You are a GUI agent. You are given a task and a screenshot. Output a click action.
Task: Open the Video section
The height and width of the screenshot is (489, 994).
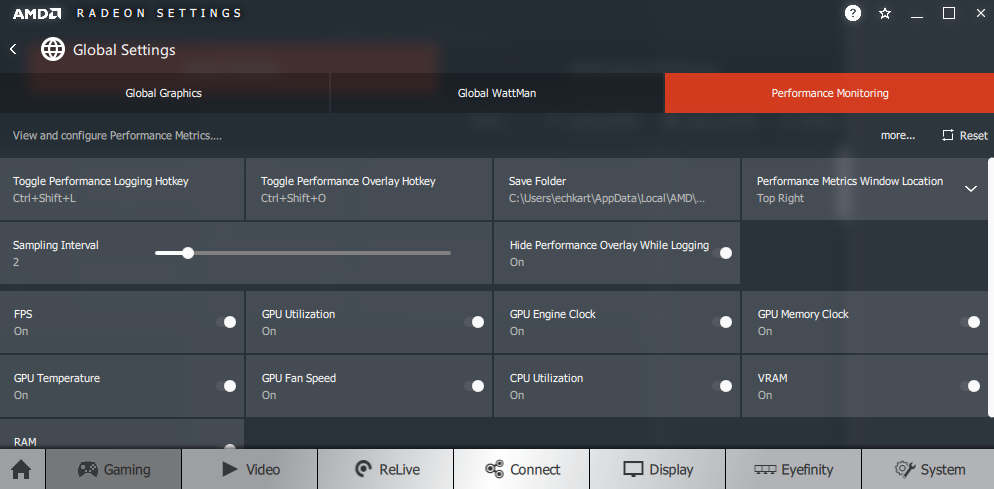click(x=250, y=469)
